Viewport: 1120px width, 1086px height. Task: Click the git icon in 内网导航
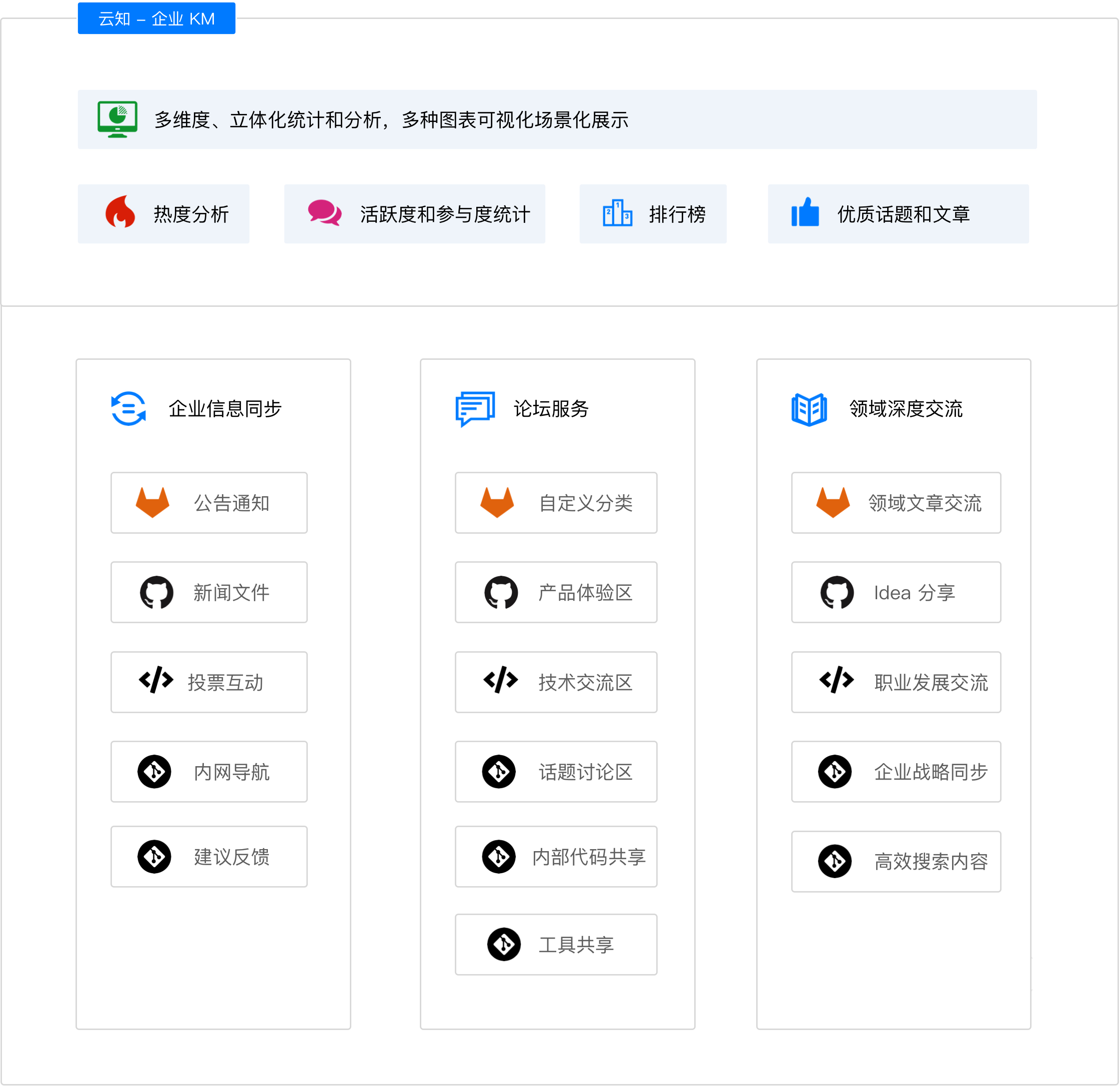(x=154, y=772)
